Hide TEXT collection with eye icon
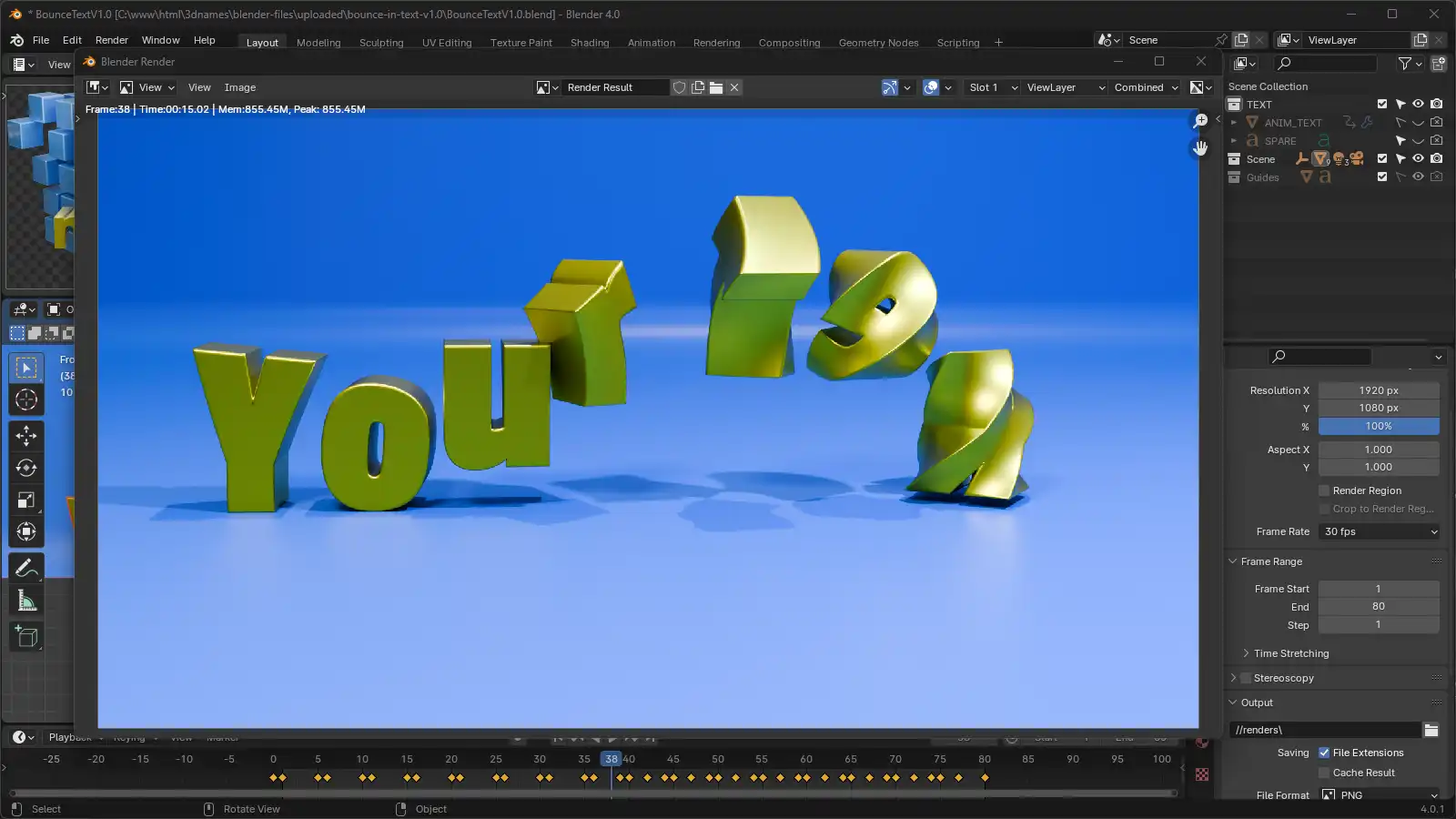 [1418, 104]
